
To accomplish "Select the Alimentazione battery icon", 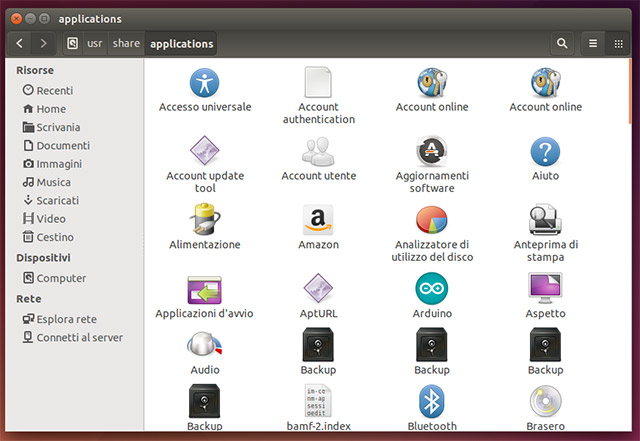I will click(x=204, y=219).
